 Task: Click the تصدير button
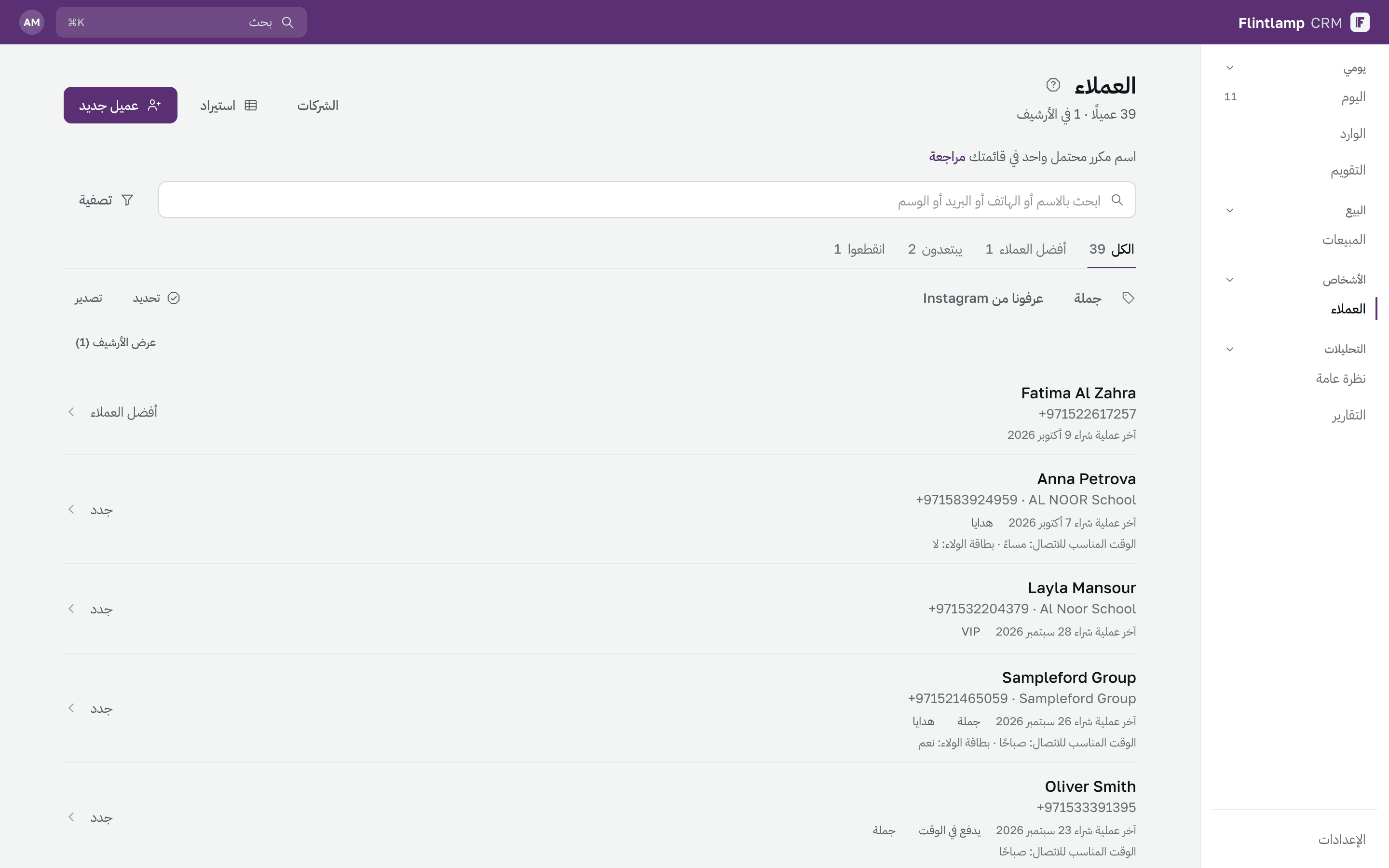pos(88,298)
